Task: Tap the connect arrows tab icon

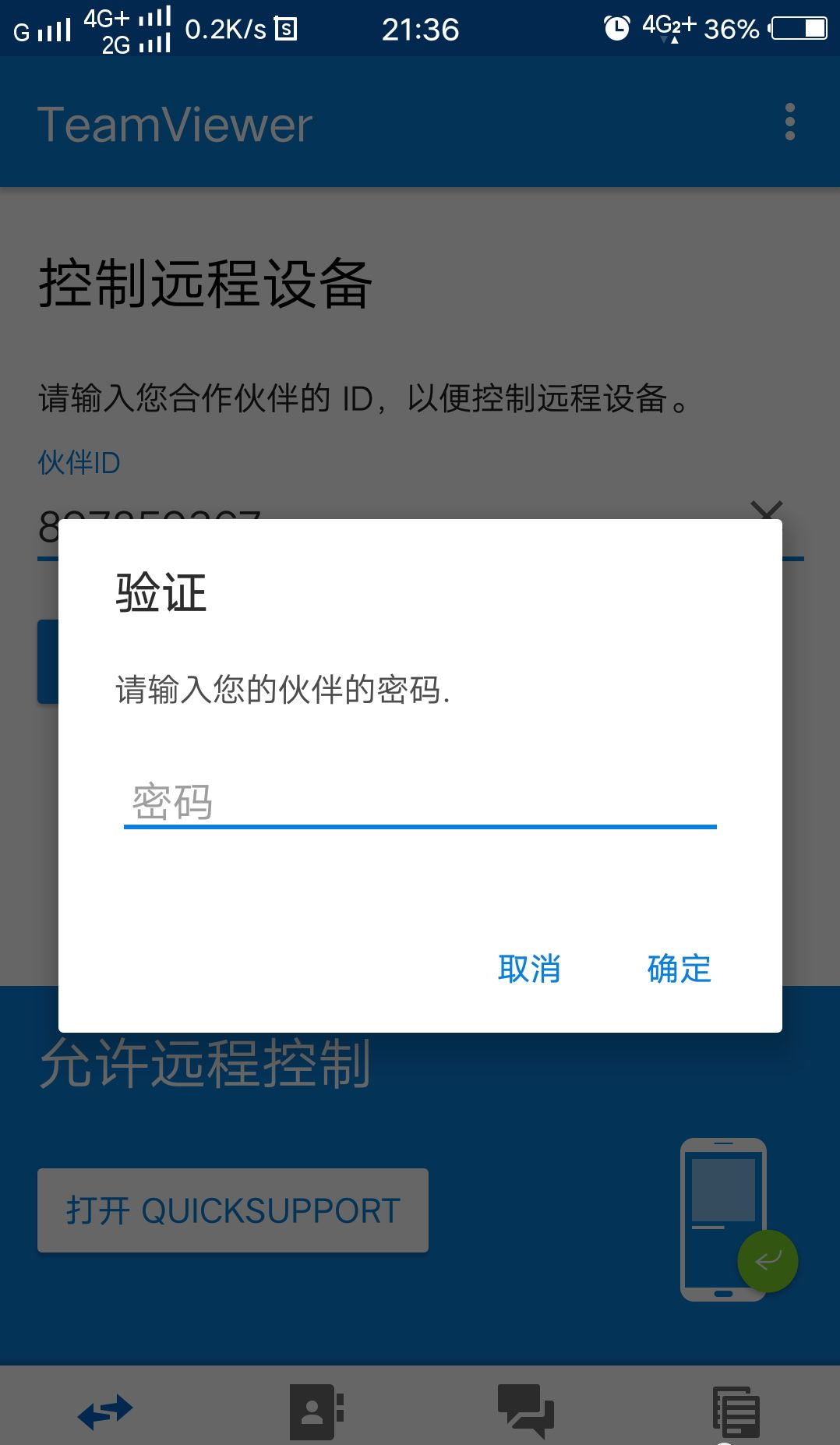Action: coord(105,1411)
